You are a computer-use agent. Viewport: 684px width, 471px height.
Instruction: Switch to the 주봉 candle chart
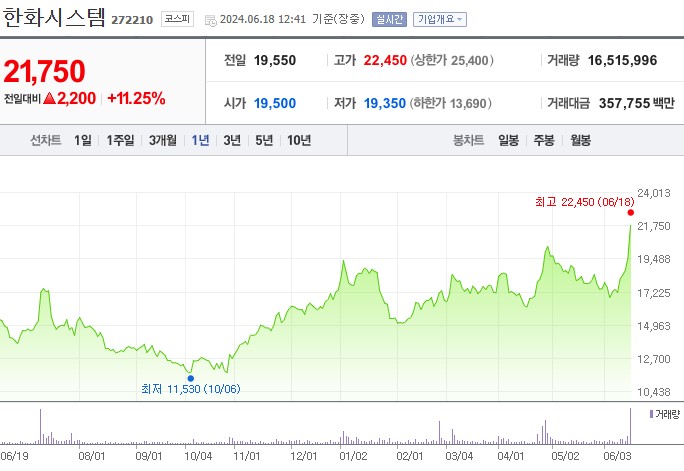(x=544, y=140)
